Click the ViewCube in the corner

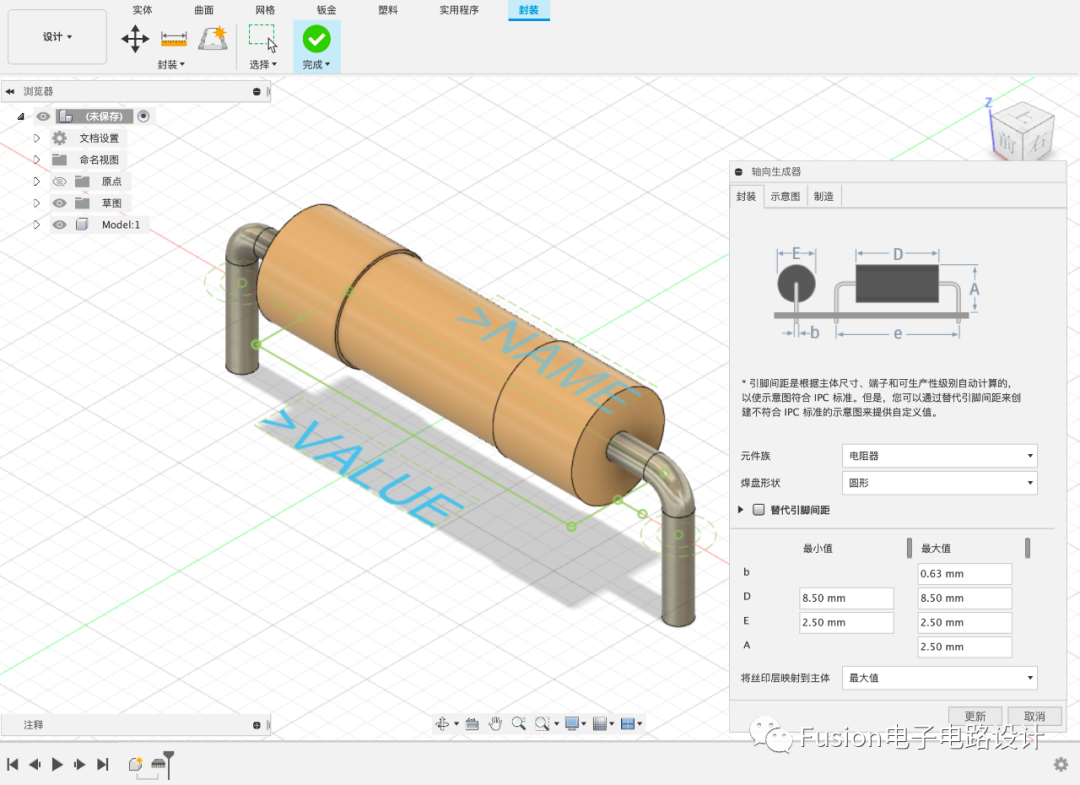[x=1021, y=131]
